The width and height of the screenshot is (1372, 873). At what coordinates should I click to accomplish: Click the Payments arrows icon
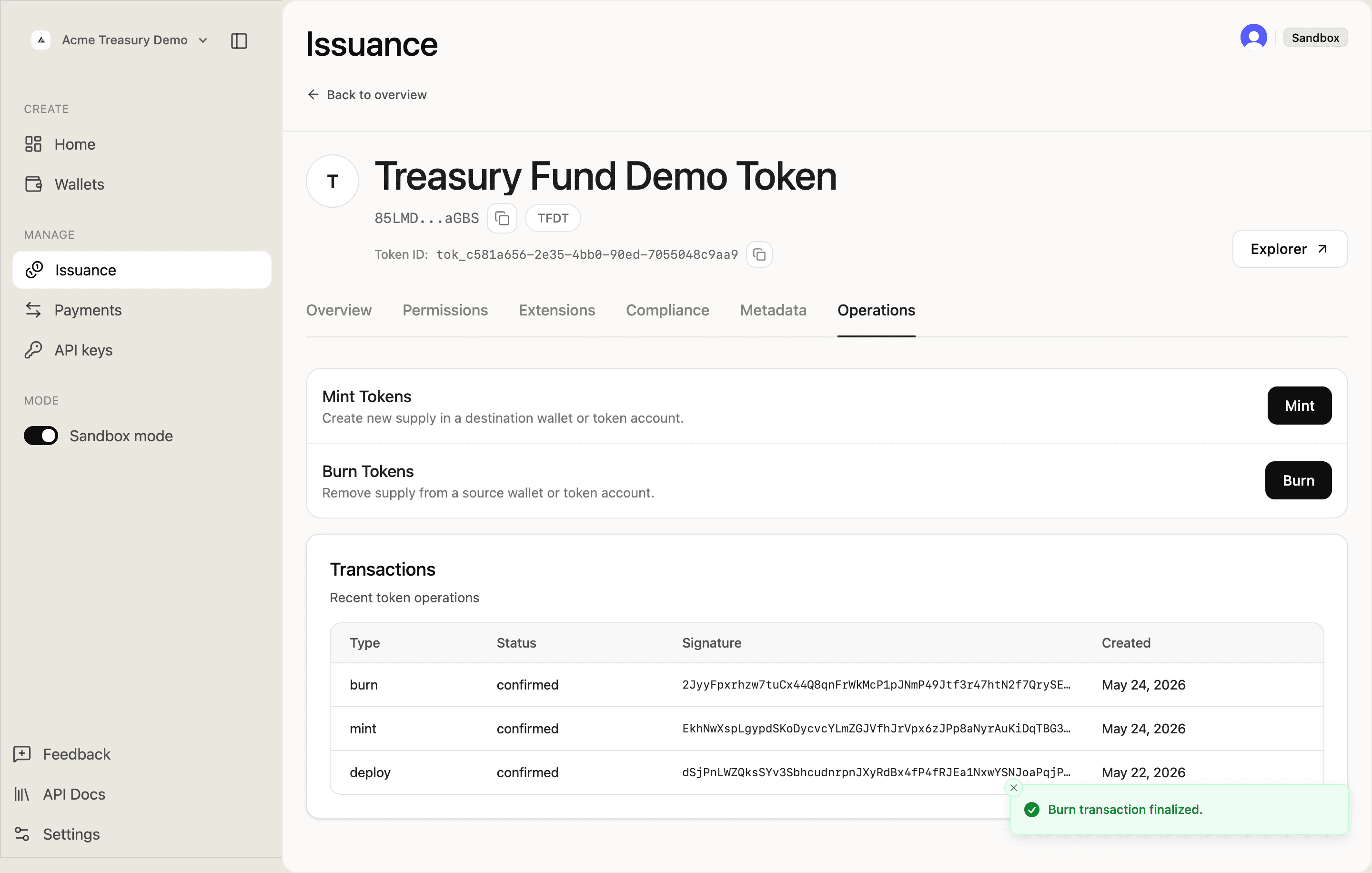click(33, 310)
